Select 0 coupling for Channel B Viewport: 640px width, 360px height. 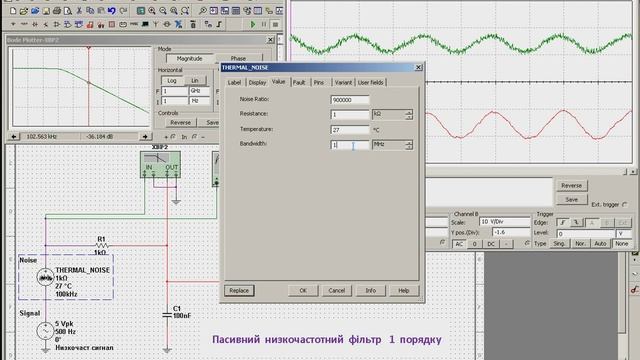pyautogui.click(x=474, y=244)
